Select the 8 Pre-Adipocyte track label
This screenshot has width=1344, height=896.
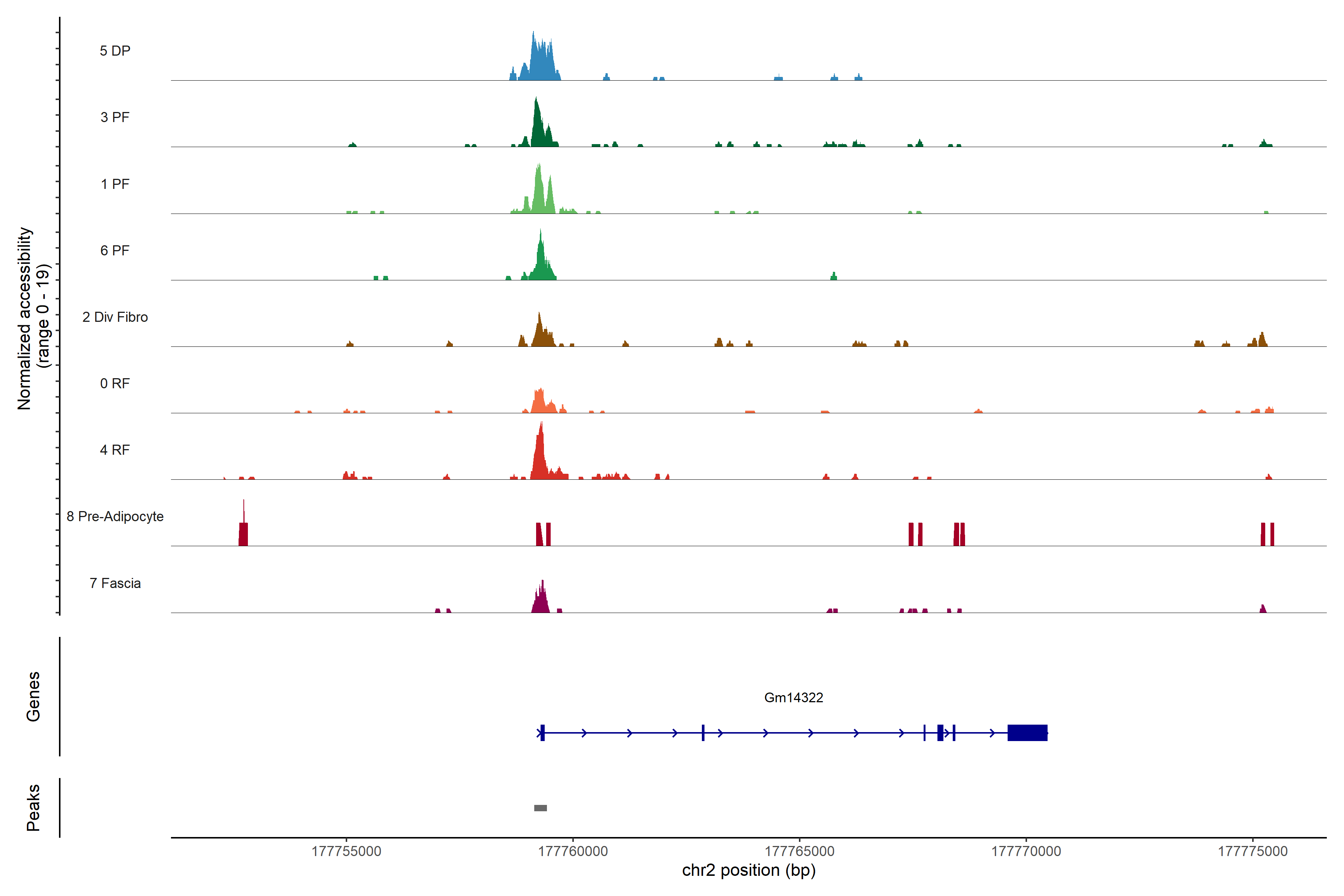(x=115, y=517)
